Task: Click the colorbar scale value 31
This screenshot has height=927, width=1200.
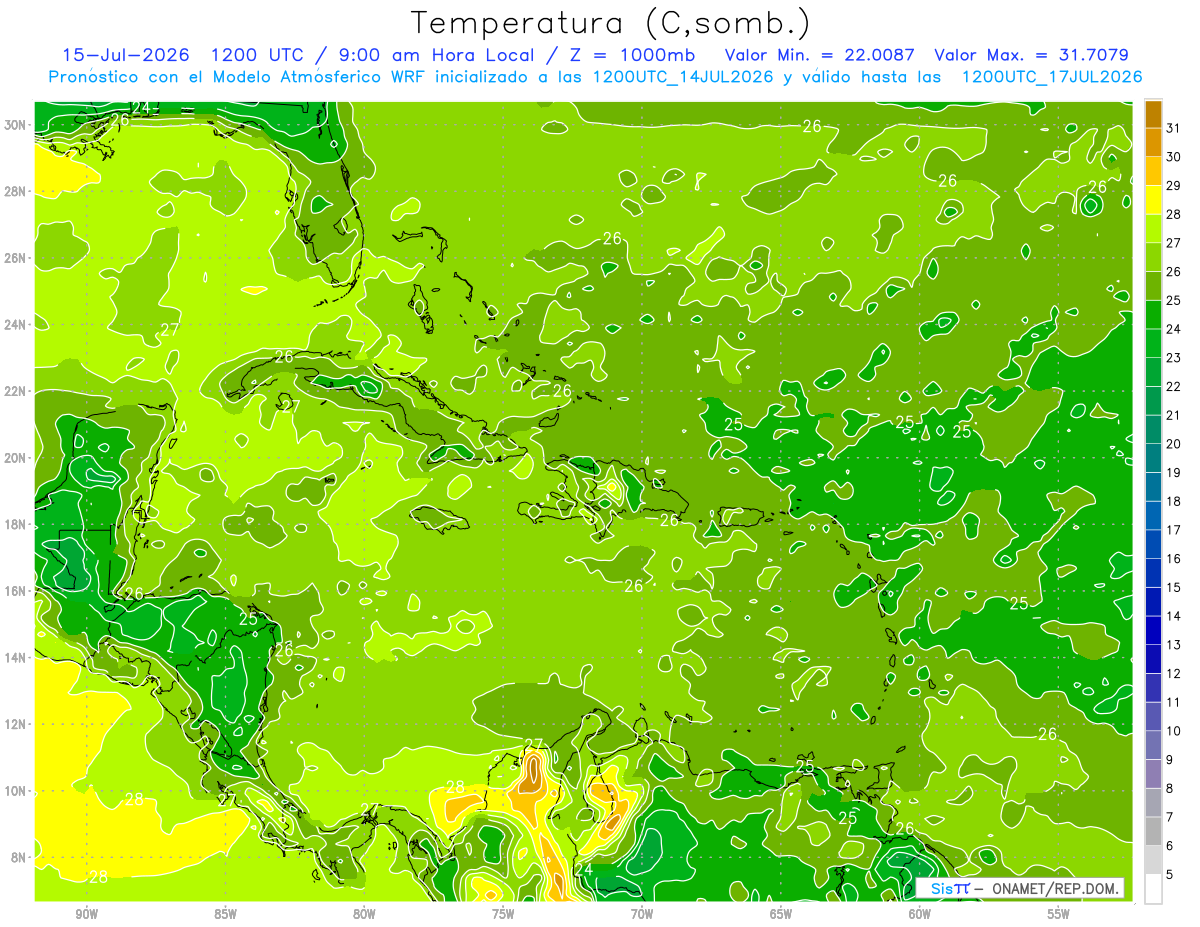Action: click(1174, 128)
